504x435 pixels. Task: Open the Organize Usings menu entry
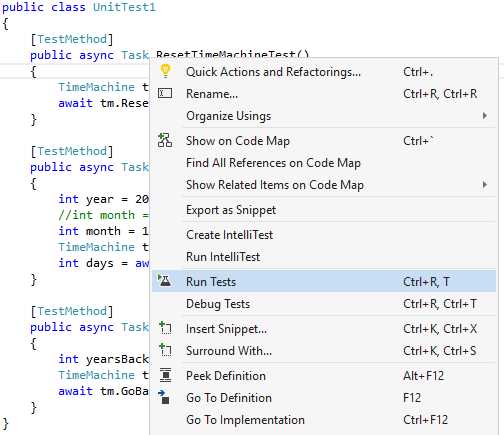point(324,116)
